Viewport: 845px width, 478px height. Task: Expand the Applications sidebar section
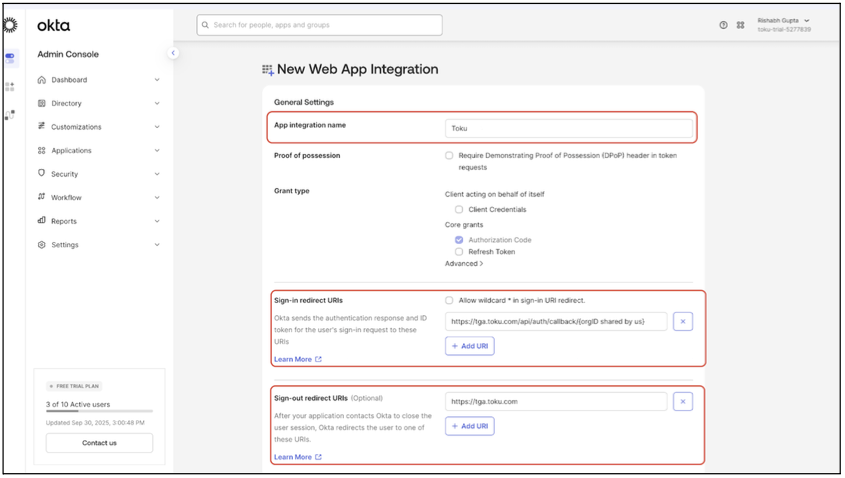coord(99,150)
